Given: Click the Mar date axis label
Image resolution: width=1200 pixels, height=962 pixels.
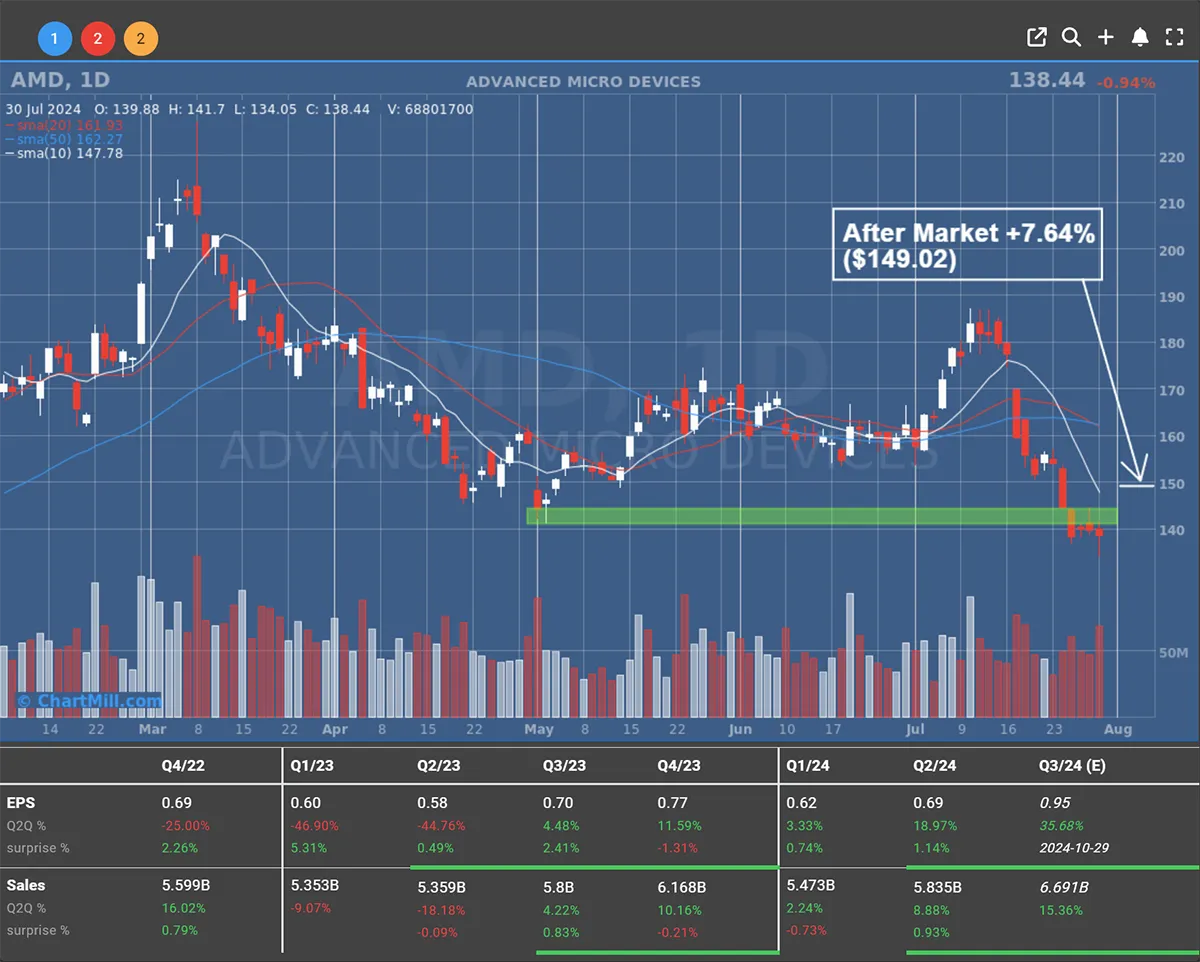Looking at the screenshot, I should point(152,729).
